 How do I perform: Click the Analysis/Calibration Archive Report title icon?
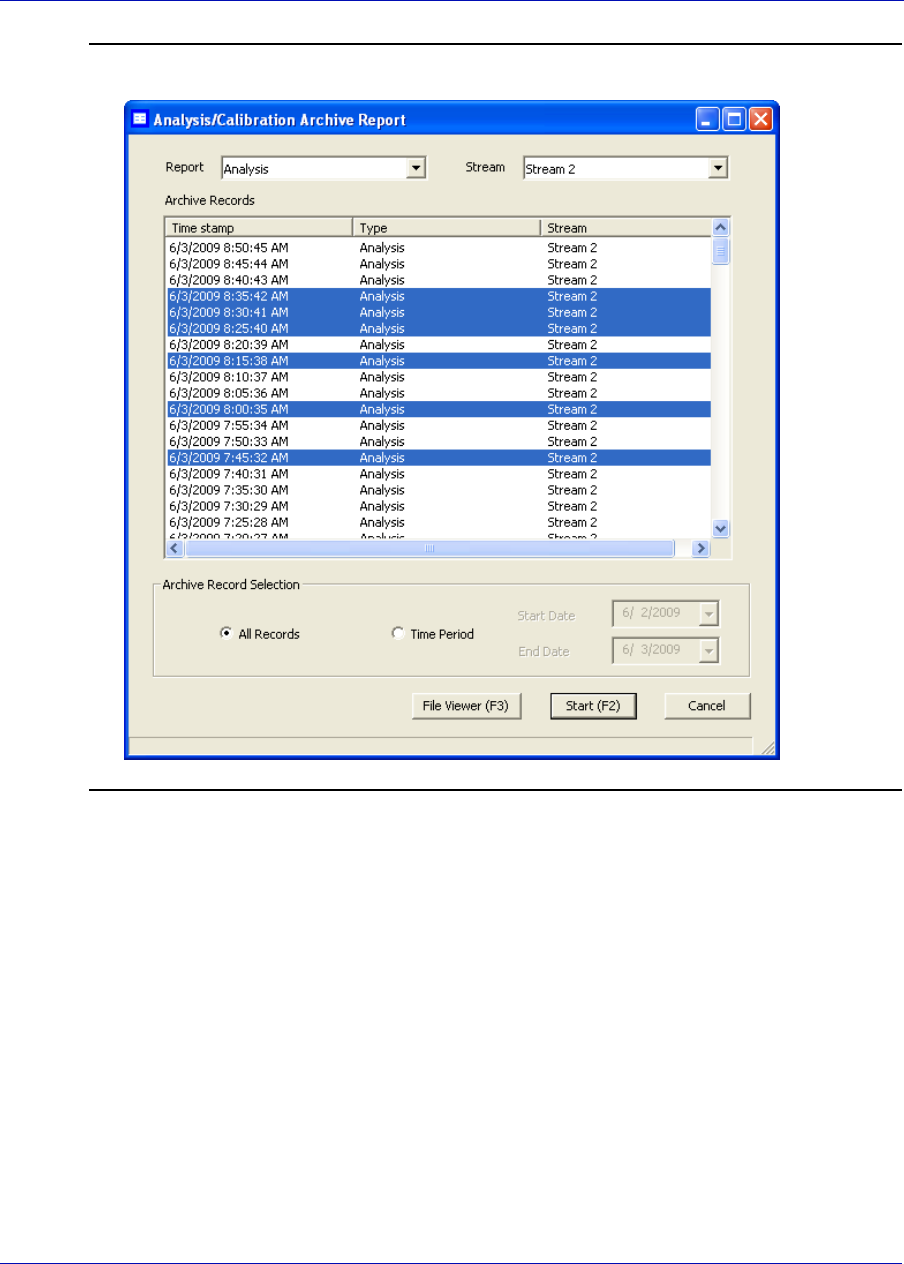point(140,120)
